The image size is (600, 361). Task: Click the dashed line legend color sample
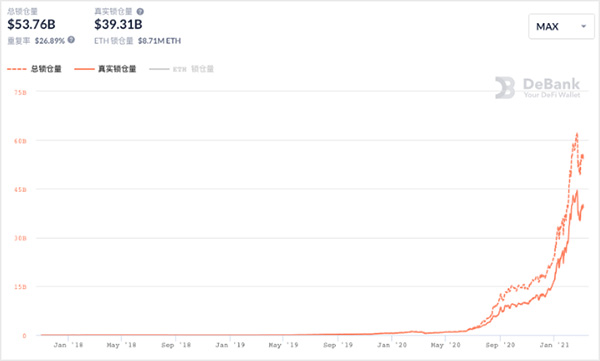[17, 69]
